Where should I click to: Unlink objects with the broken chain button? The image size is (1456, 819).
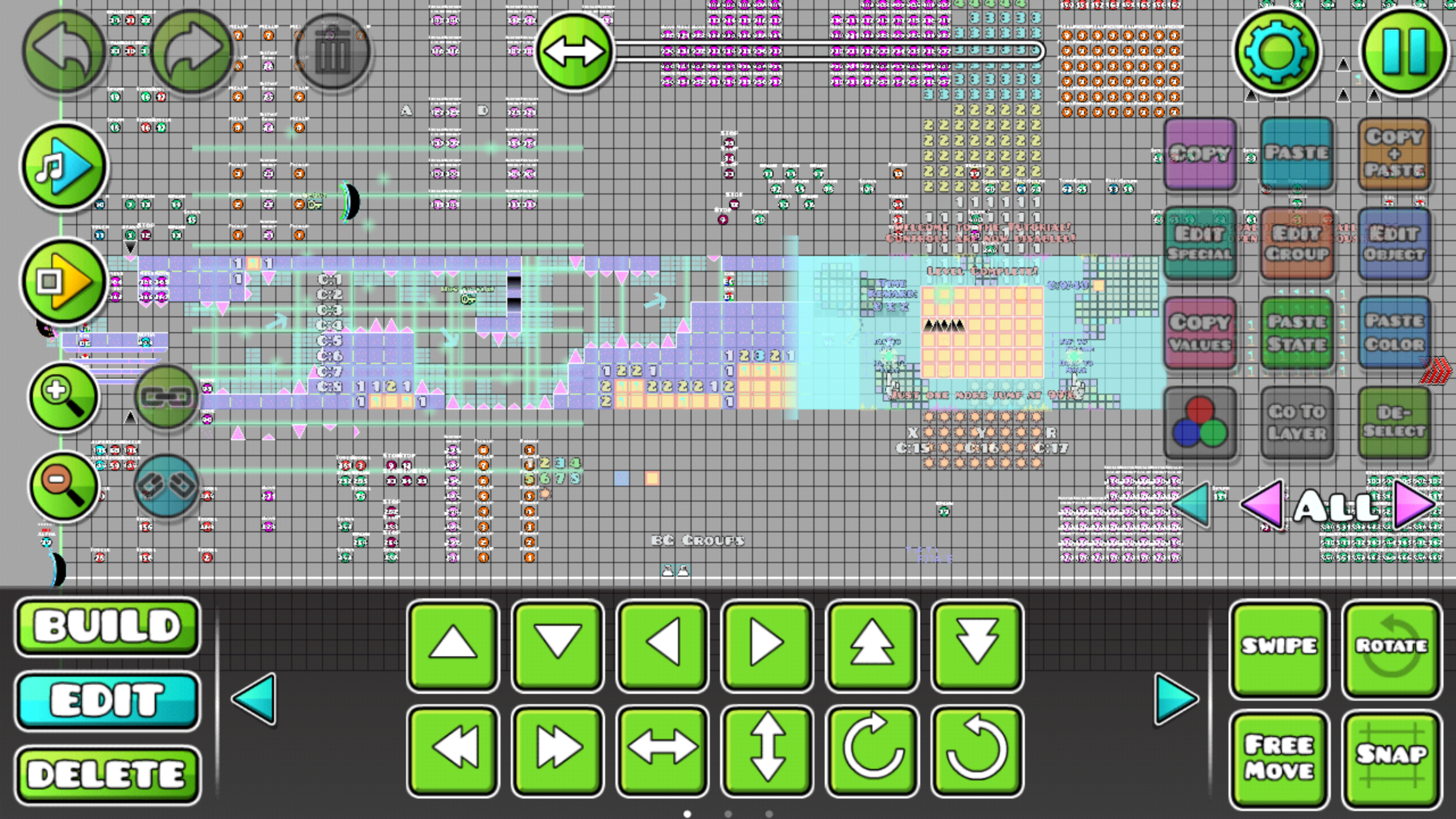coord(166,486)
